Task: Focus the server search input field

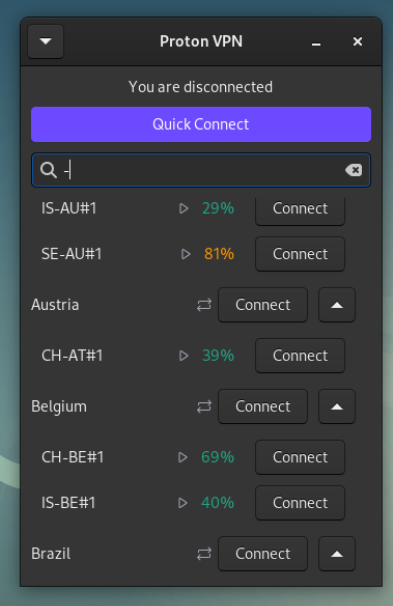Action: (x=201, y=170)
